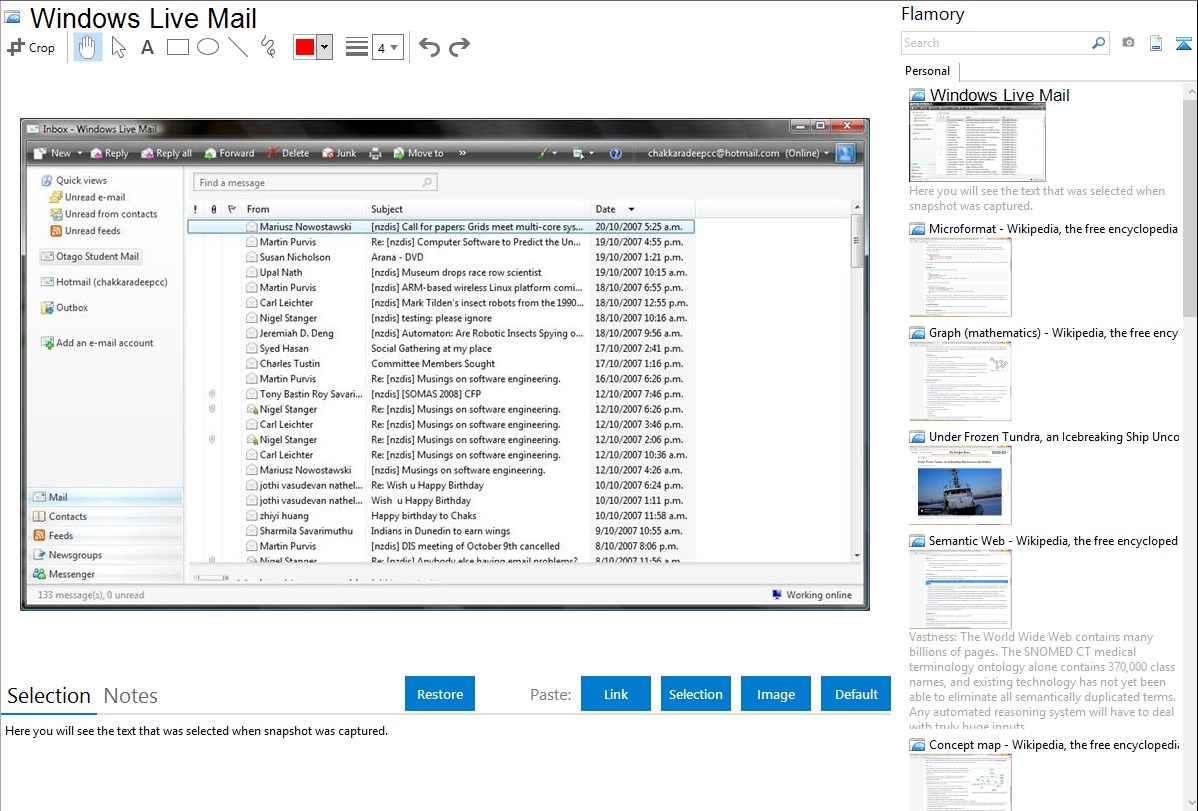This screenshot has width=1198, height=811.
Task: Select the Crop tool
Action: 31,47
